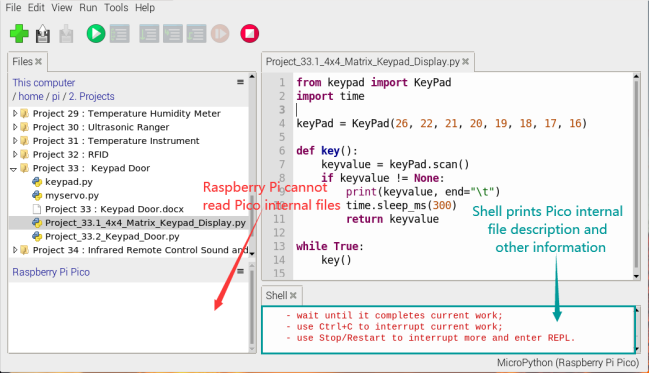The height and width of the screenshot is (373, 650).
Task: Open This computer panel menu icon
Action: 240,82
